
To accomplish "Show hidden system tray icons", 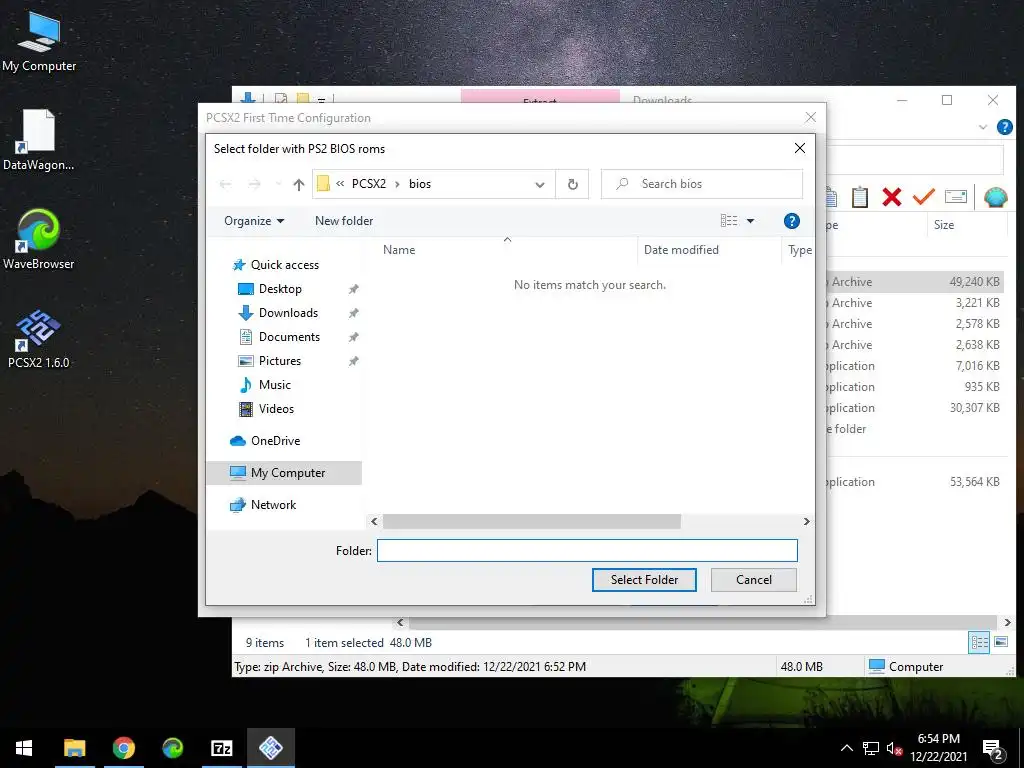I will coord(846,748).
